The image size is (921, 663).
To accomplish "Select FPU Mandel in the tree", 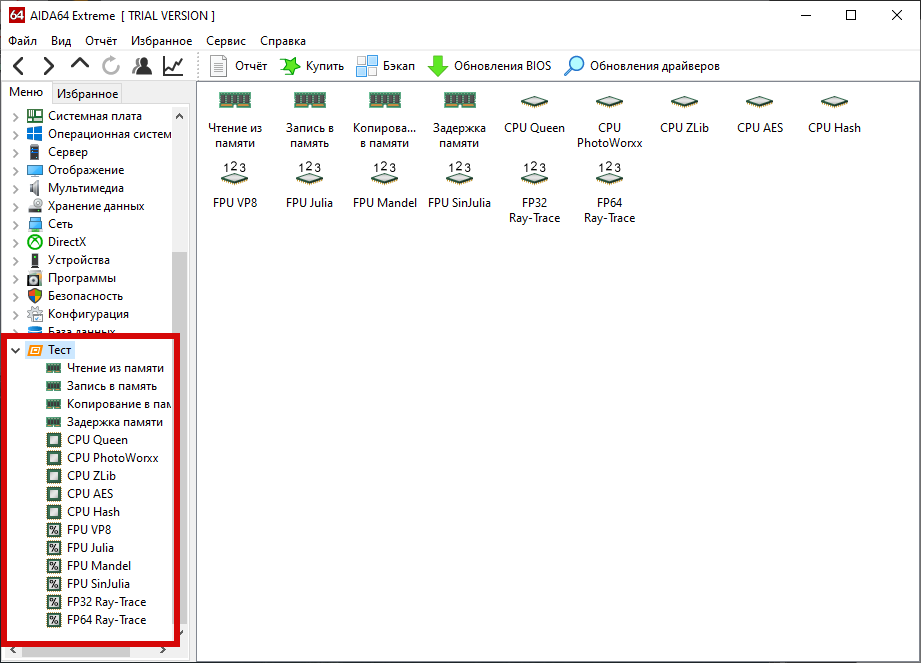I will pos(98,566).
